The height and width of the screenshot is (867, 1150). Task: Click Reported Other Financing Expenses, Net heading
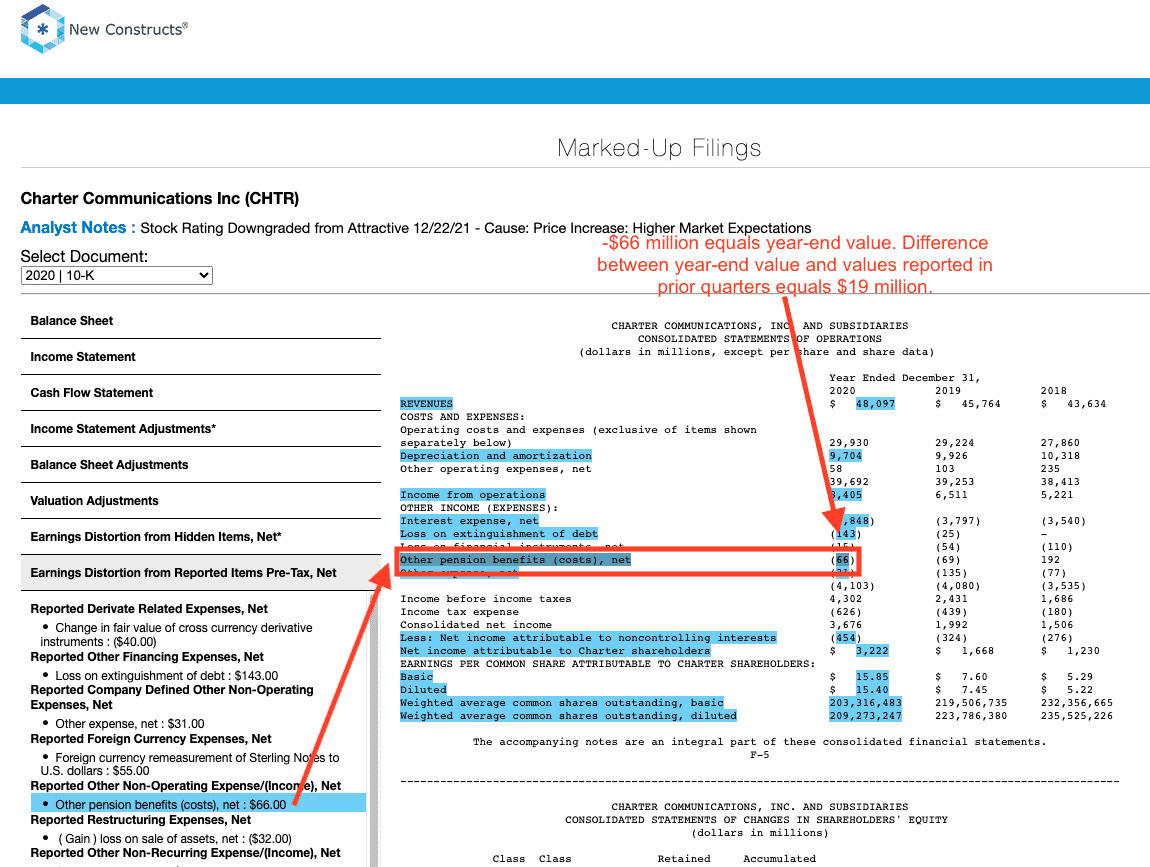(147, 656)
